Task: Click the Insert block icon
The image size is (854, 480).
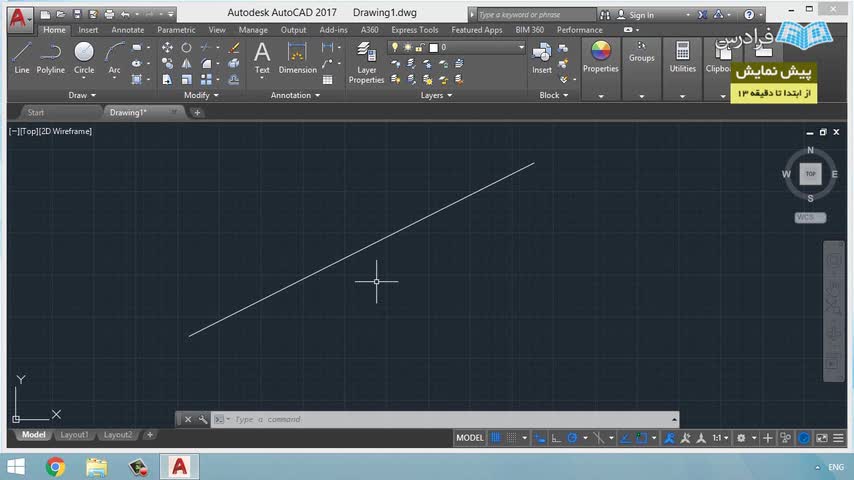Action: [541, 58]
